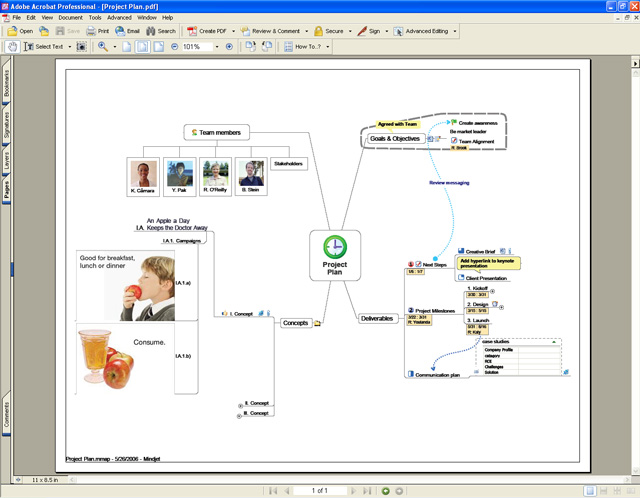Open the Document menu
This screenshot has width=640, height=498.
pyautogui.click(x=70, y=17)
